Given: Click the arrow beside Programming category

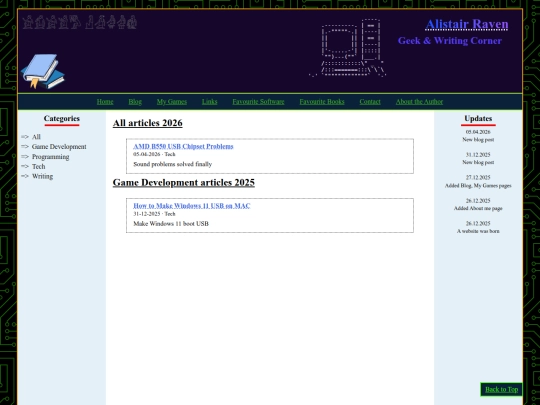Looking at the screenshot, I should point(25,156).
